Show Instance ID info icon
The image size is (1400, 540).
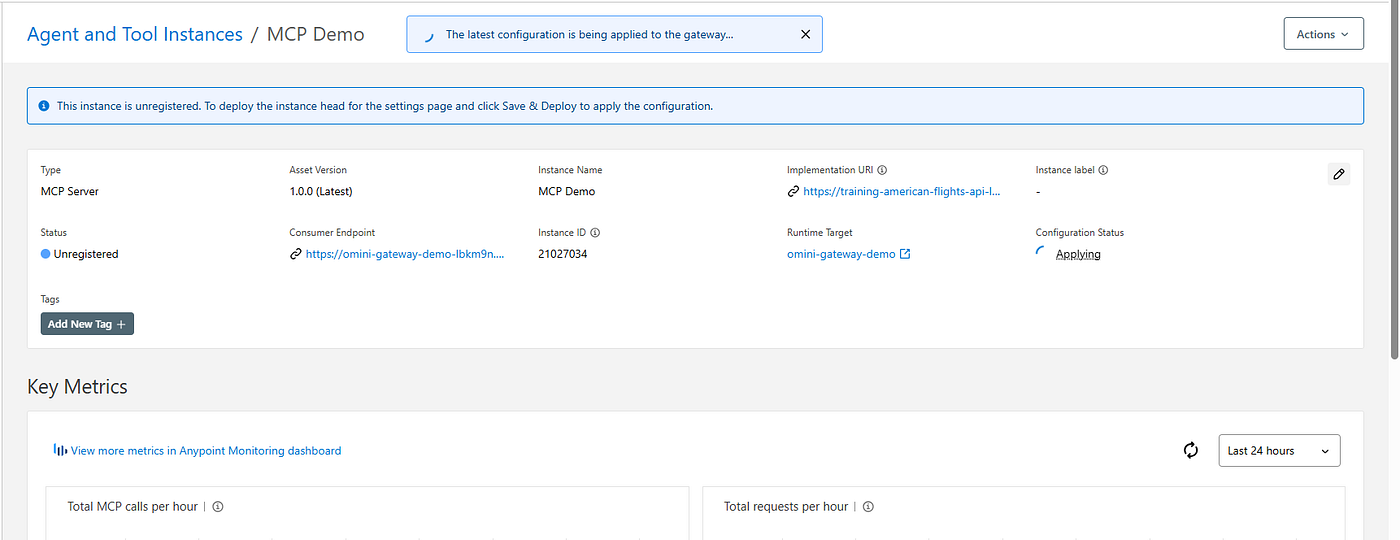point(595,233)
